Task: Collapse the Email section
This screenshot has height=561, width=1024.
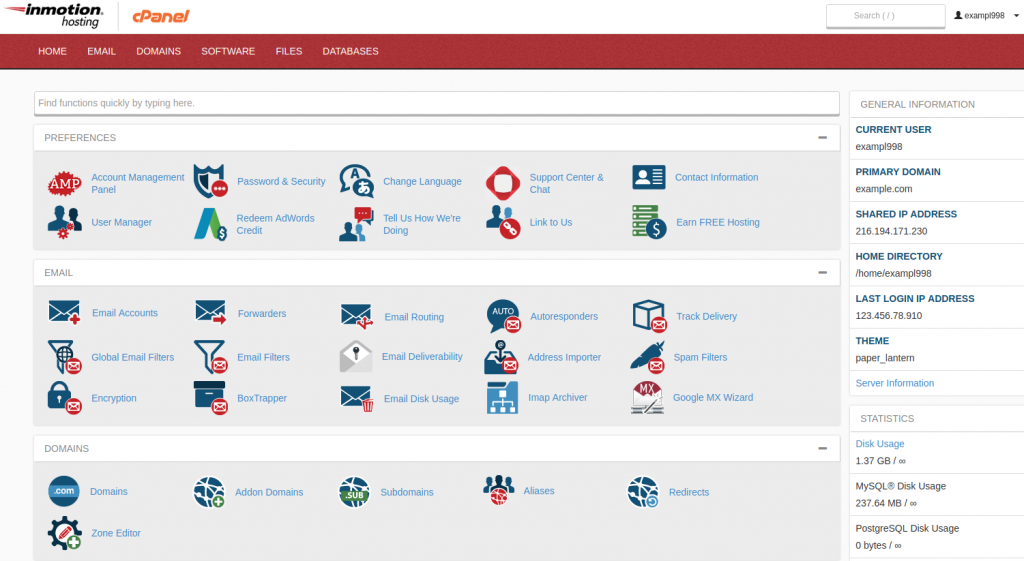Action: coord(822,272)
